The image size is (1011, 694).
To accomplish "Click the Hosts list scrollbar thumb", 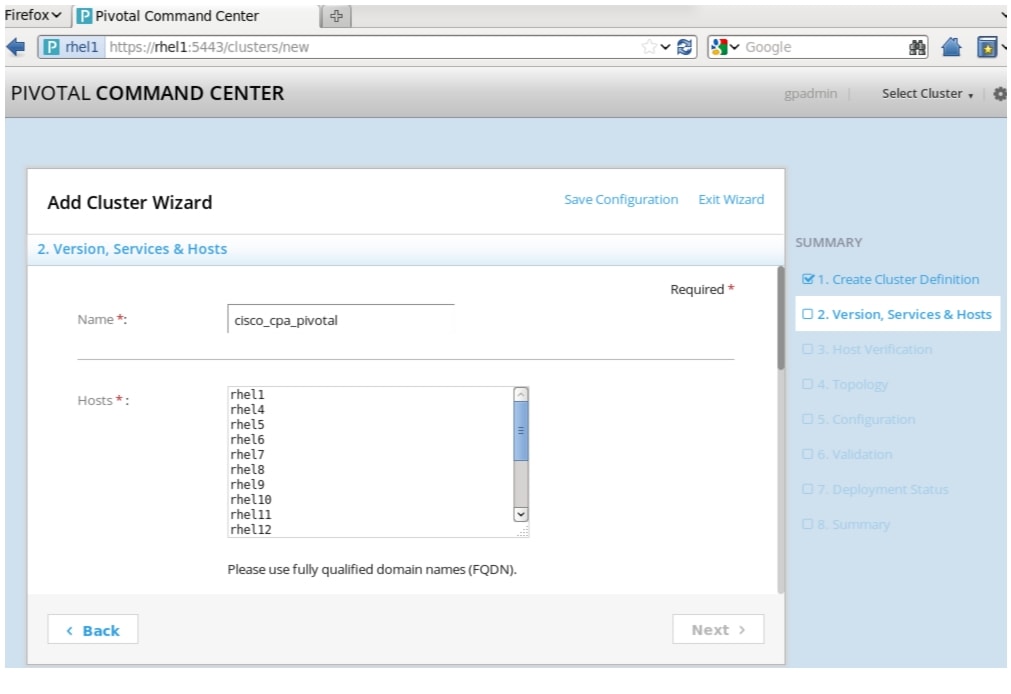I will (x=521, y=431).
